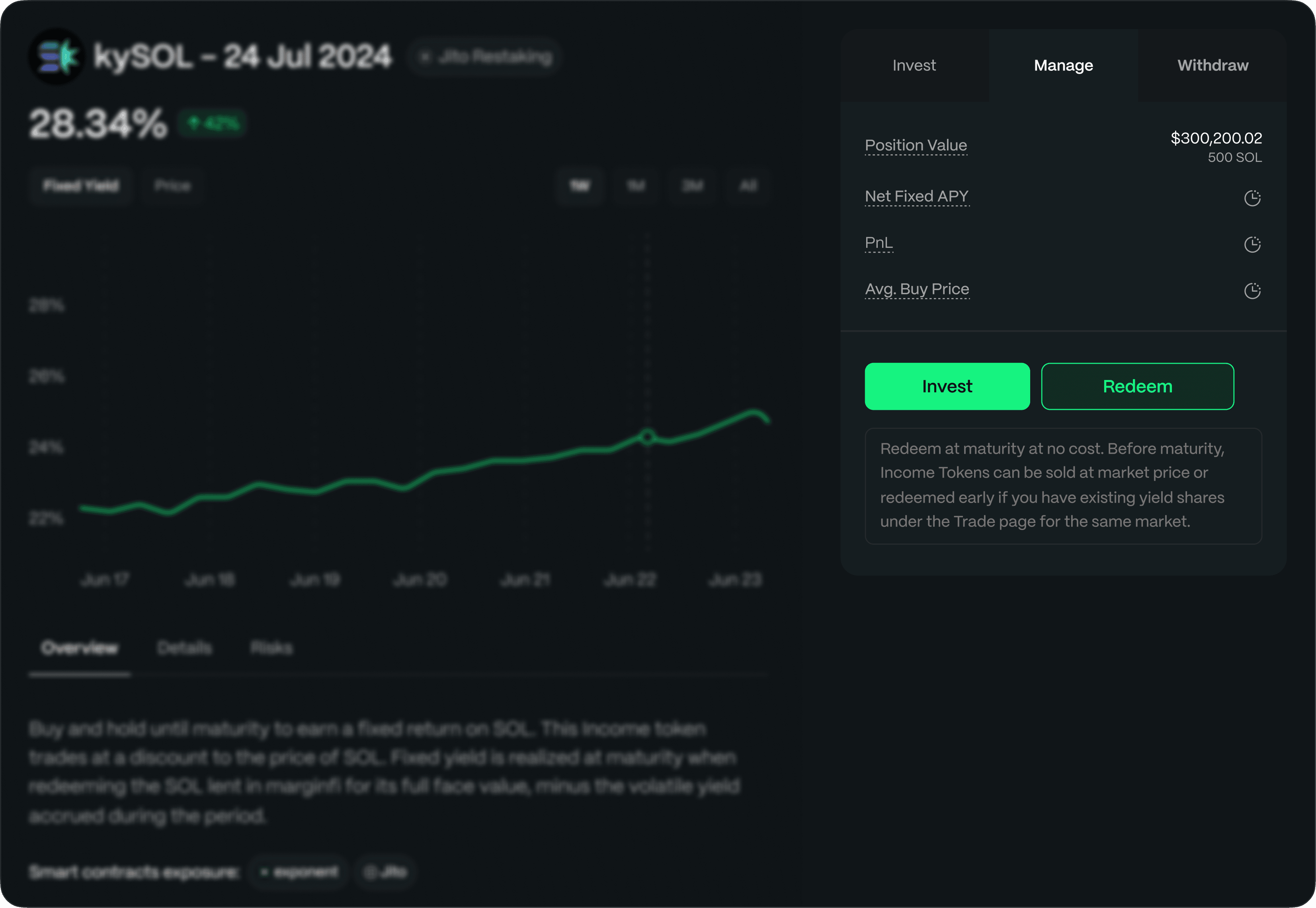The width and height of the screenshot is (1316, 908).
Task: Click the pending clock icon beside PnL
Action: coord(1252,245)
